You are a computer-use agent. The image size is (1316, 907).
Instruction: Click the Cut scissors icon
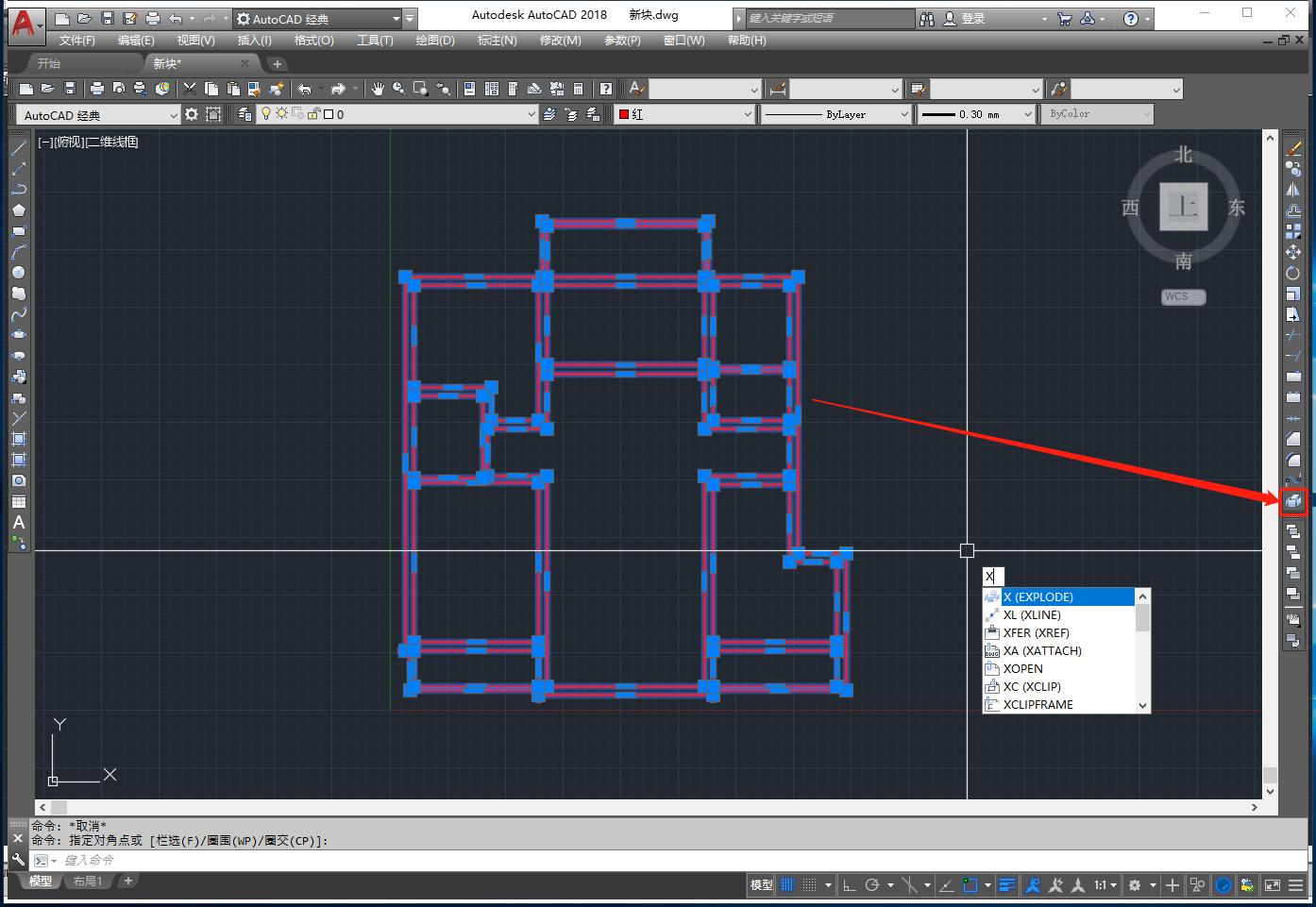click(190, 89)
